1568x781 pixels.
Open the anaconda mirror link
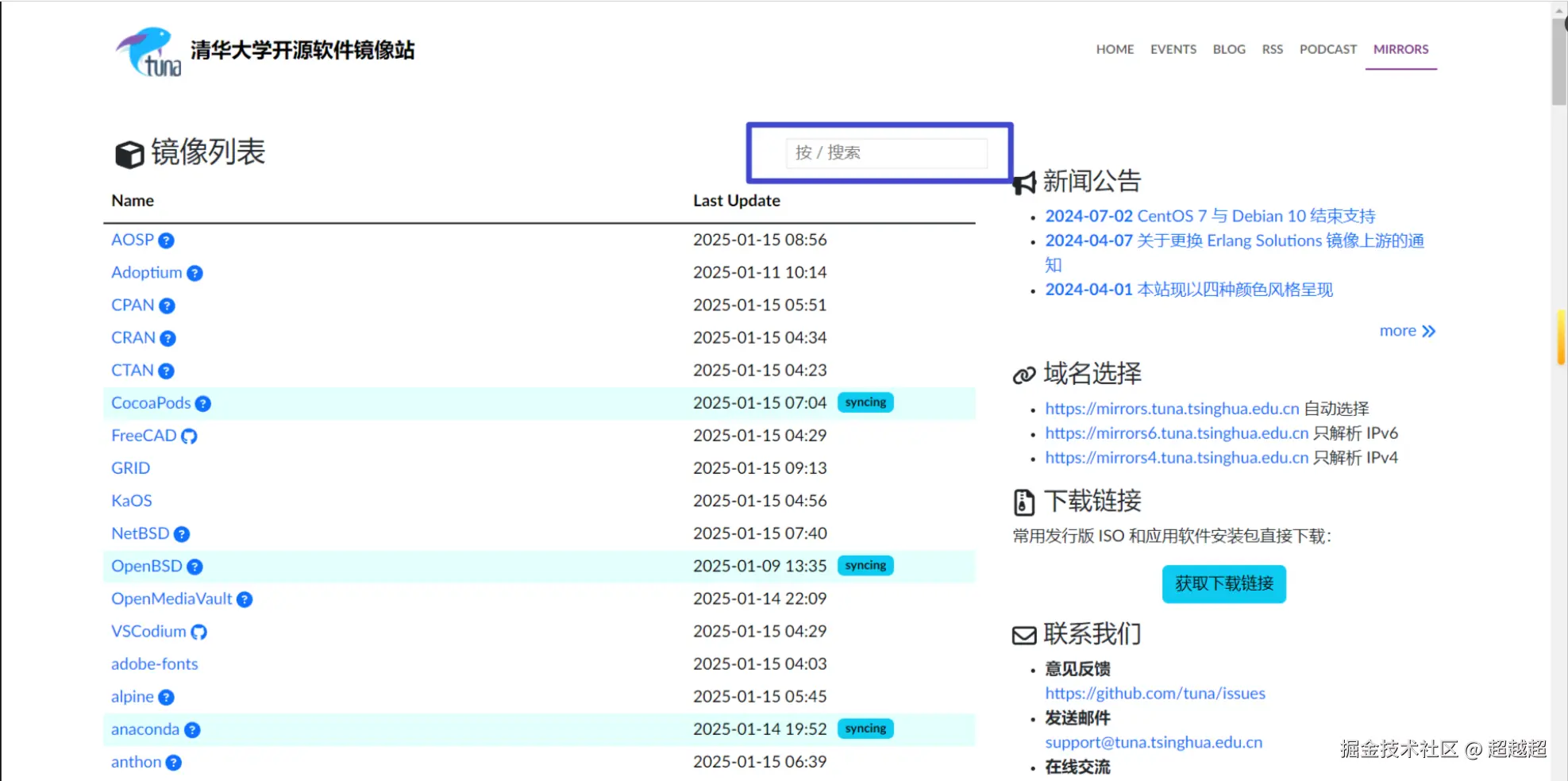(145, 729)
